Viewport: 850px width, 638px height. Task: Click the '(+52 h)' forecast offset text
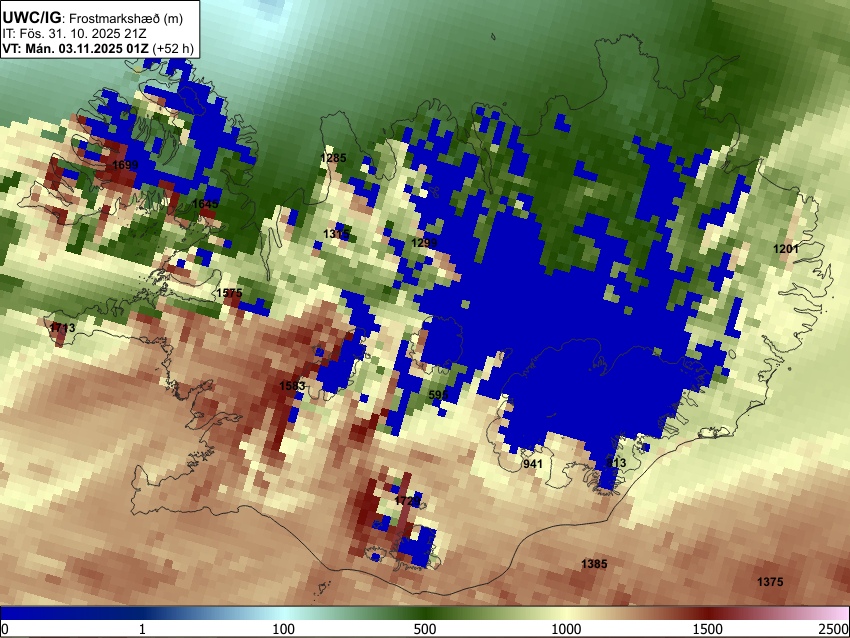click(173, 48)
